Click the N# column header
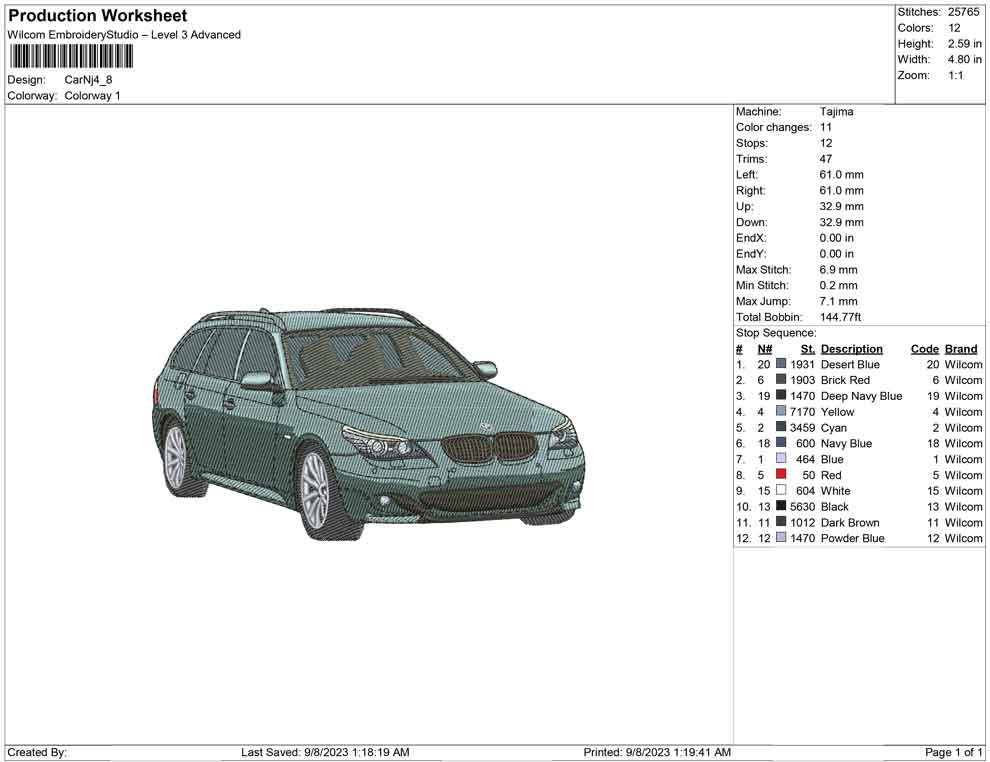The height and width of the screenshot is (762, 990). [x=764, y=349]
